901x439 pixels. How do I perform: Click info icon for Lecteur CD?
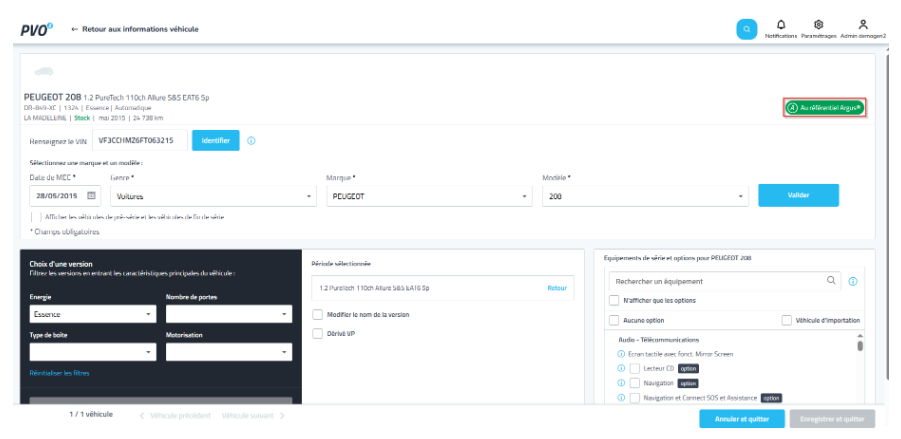(x=621, y=368)
